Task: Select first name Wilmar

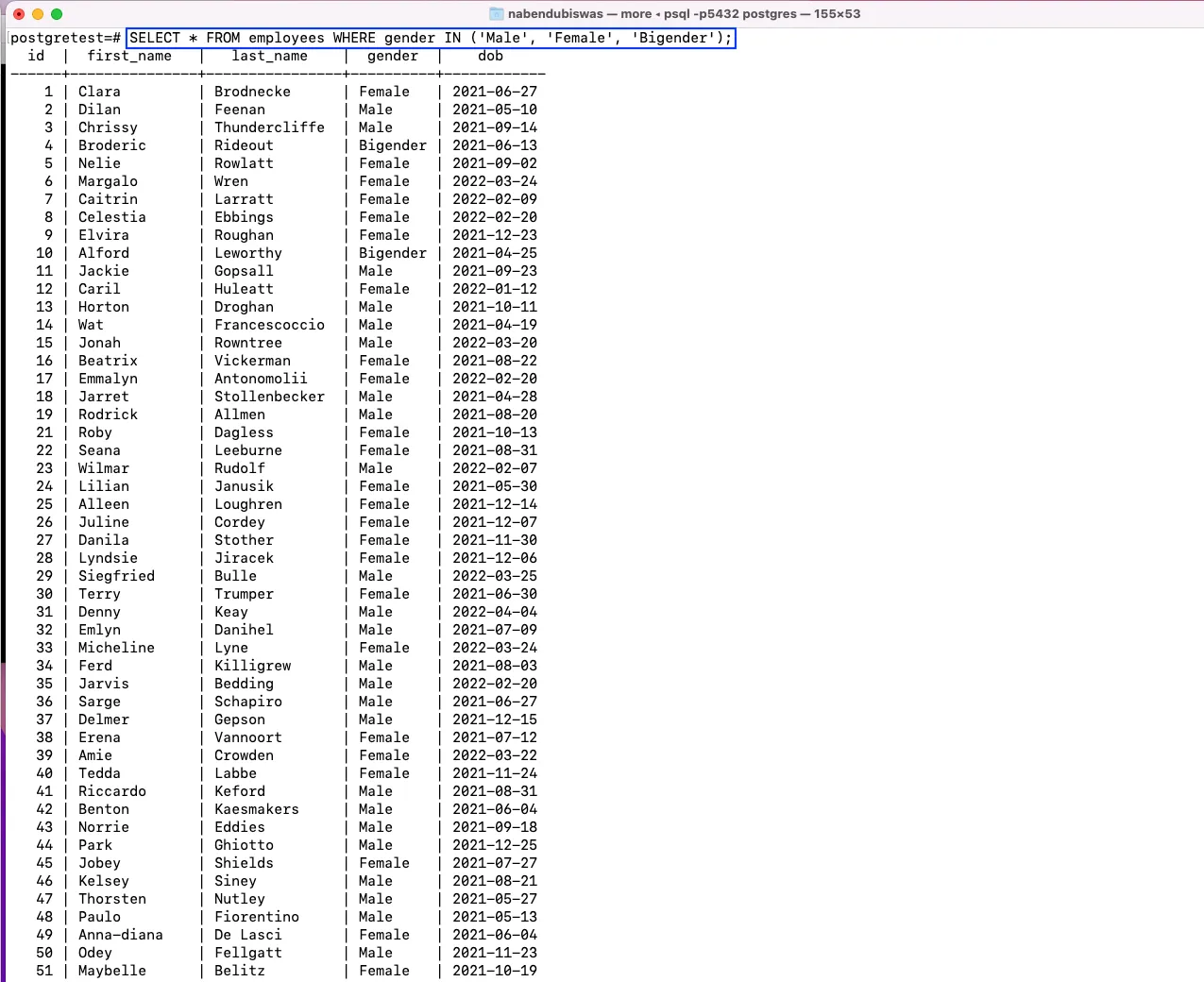Action: [x=104, y=468]
